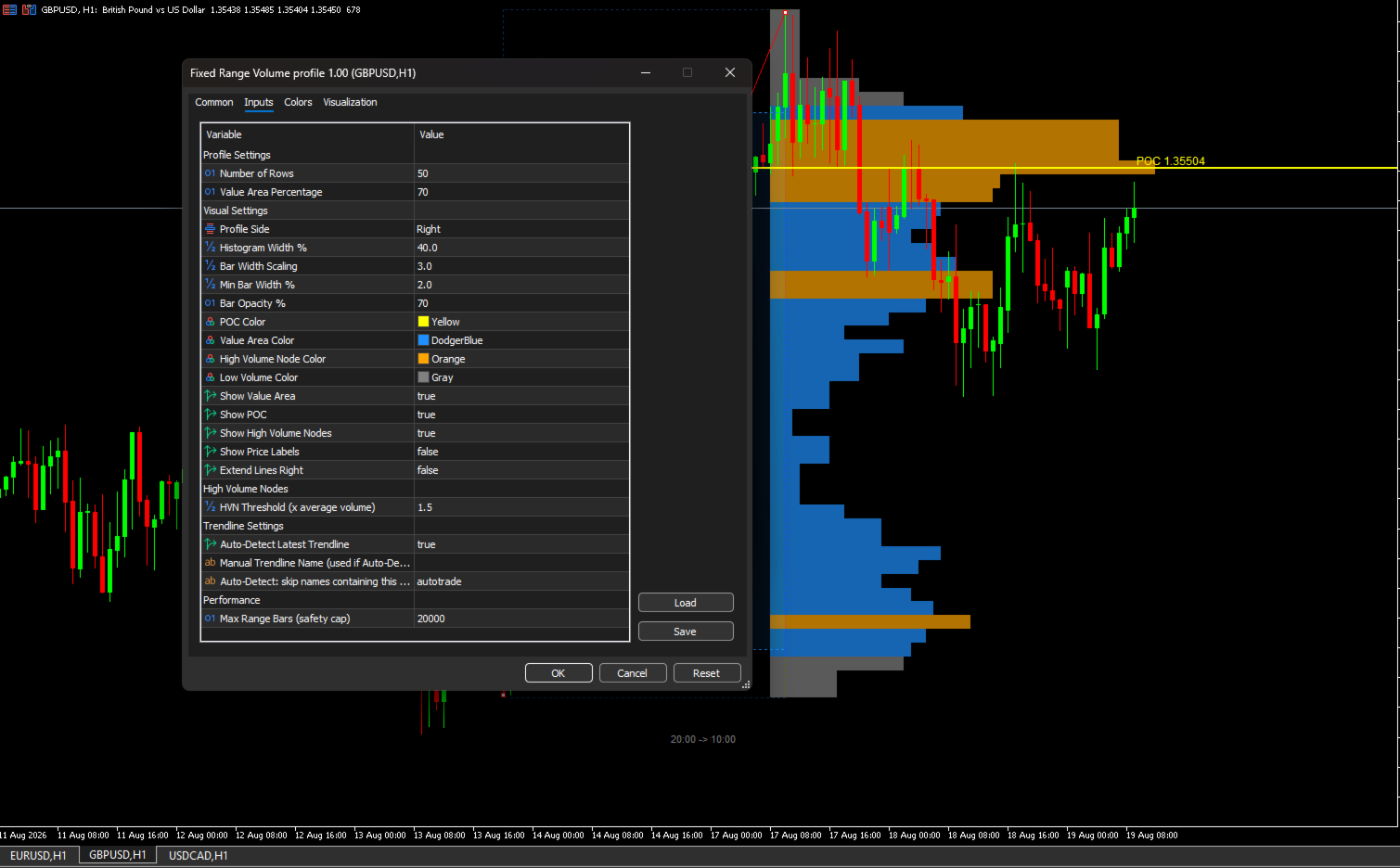The height and width of the screenshot is (868, 1400).
Task: Click the Value Area Percentage integer icon
Action: point(210,192)
